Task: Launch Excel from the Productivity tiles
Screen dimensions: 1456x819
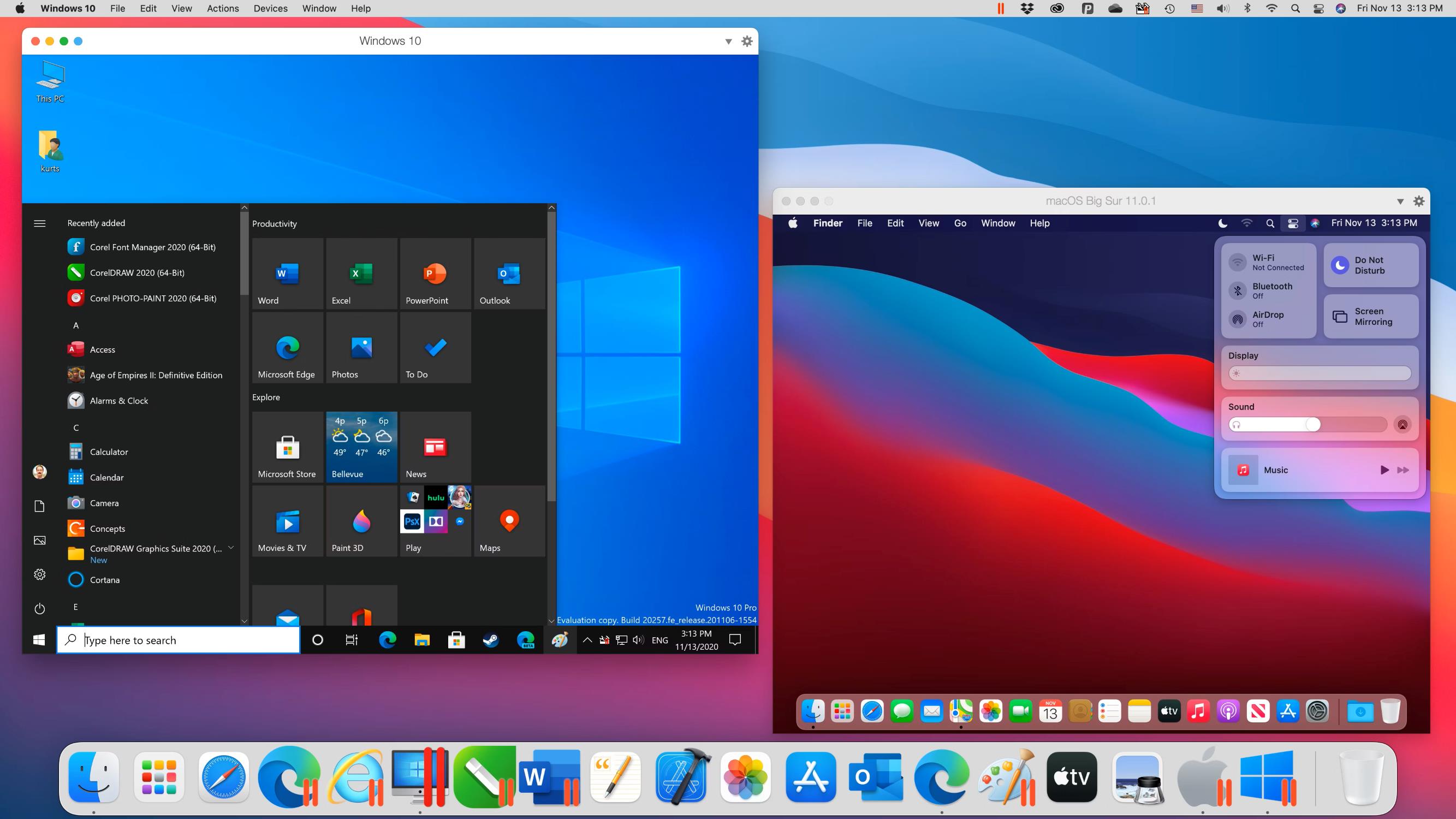Action: click(x=361, y=274)
